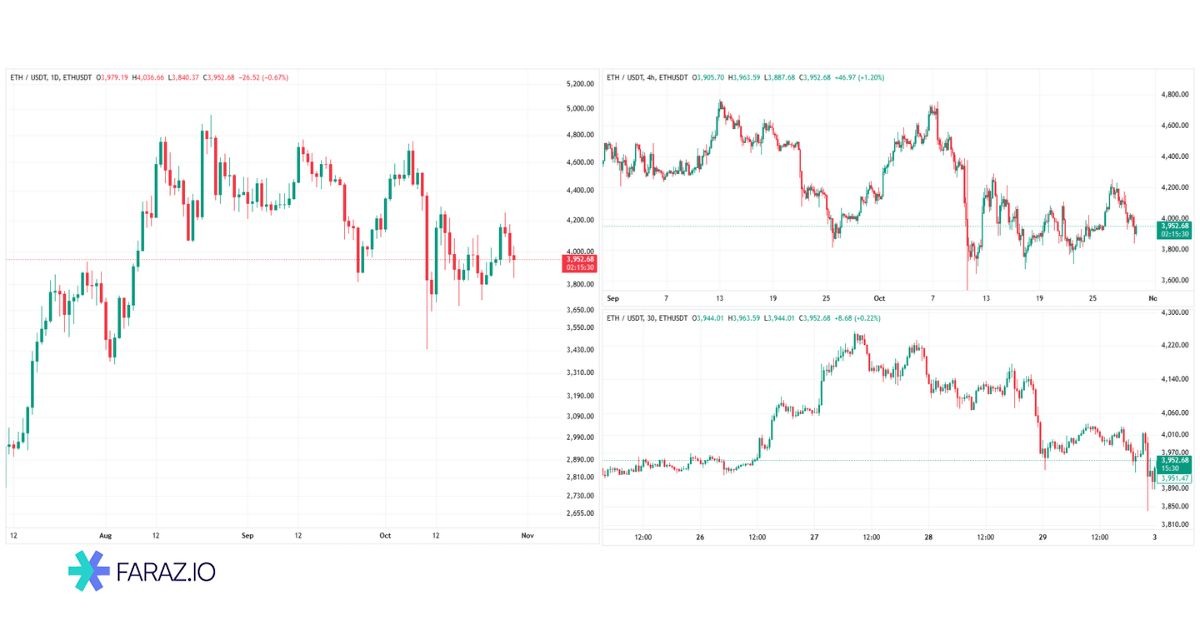Select the ETH / USDT 1D chart title
Screen dimensions: 1200x630
(x=50, y=77)
